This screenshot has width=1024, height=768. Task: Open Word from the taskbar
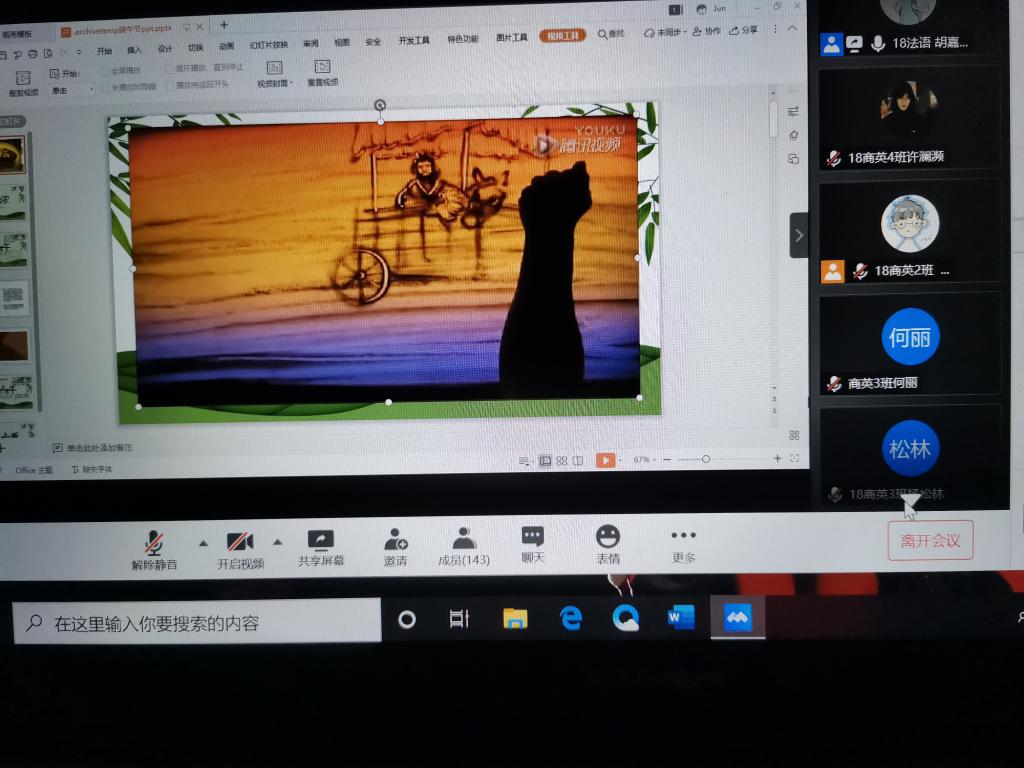click(680, 616)
